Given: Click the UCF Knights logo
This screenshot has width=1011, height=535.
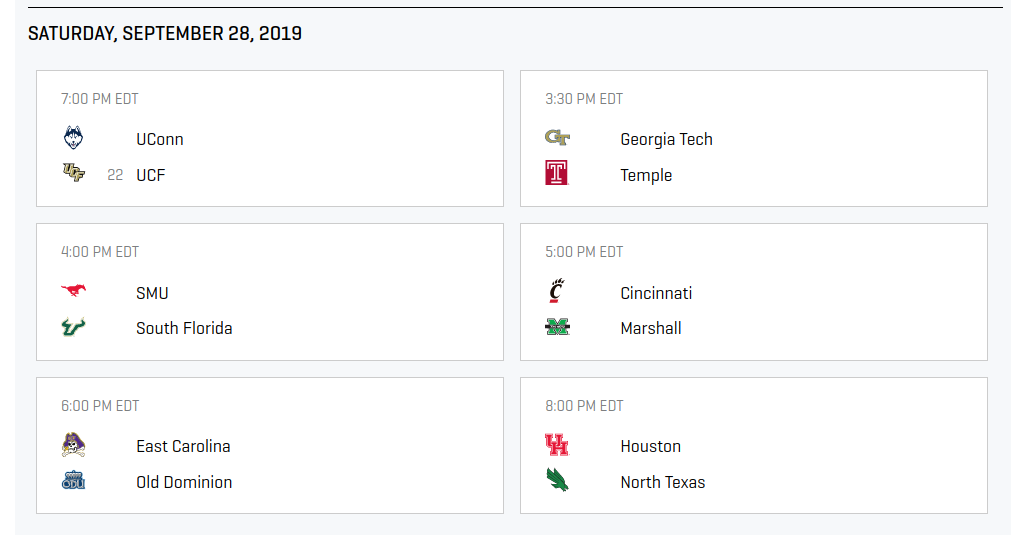Looking at the screenshot, I should (74, 173).
